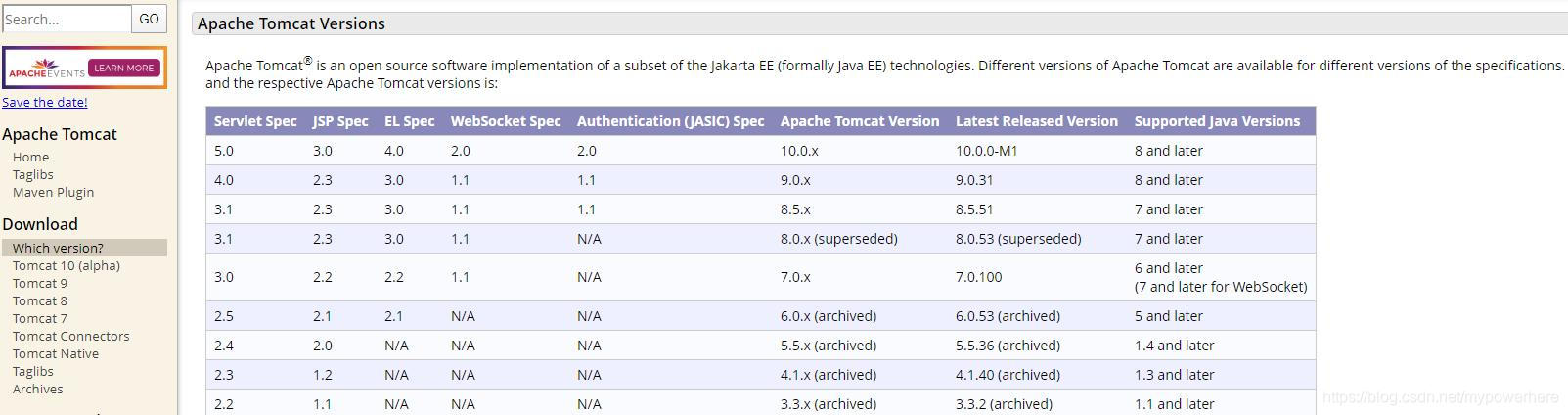Screen dimensions: 1568x415
Task: Go to the Home sidebar link
Action: (30, 157)
